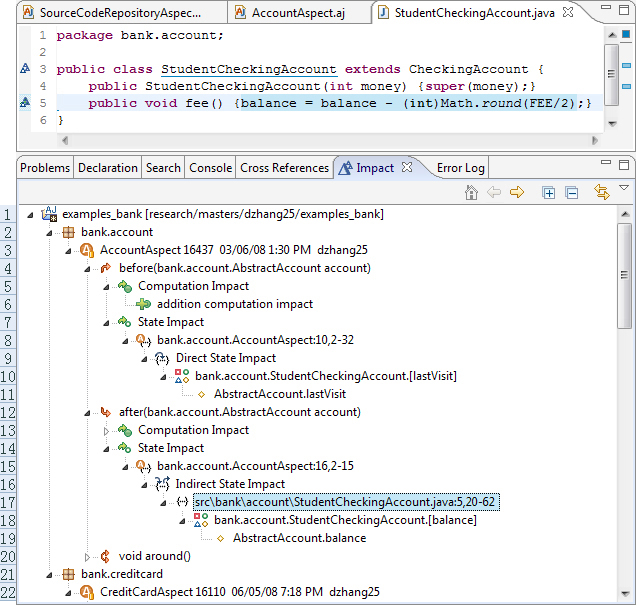
Task: Click the Impact view scroll down arrow
Action: 624,594
